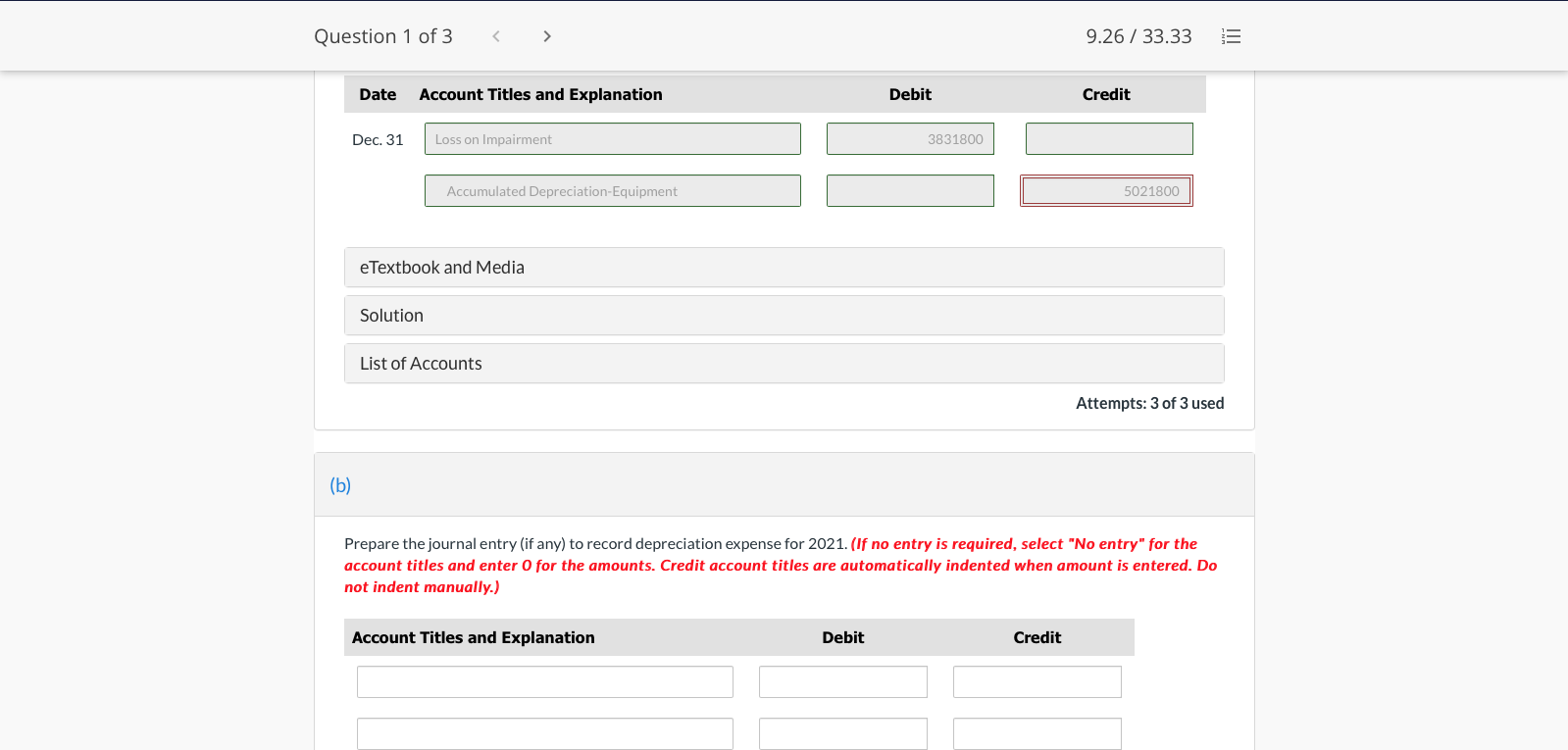The width and height of the screenshot is (1568, 750).
Task: Click the Dec. 31 date cell
Action: point(378,139)
